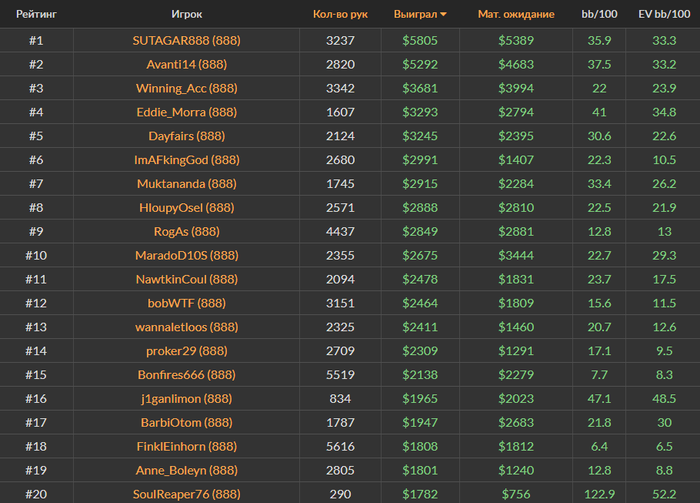This screenshot has height=503, width=700.
Task: Open MaradoD10S (888) player link
Action: [186, 256]
